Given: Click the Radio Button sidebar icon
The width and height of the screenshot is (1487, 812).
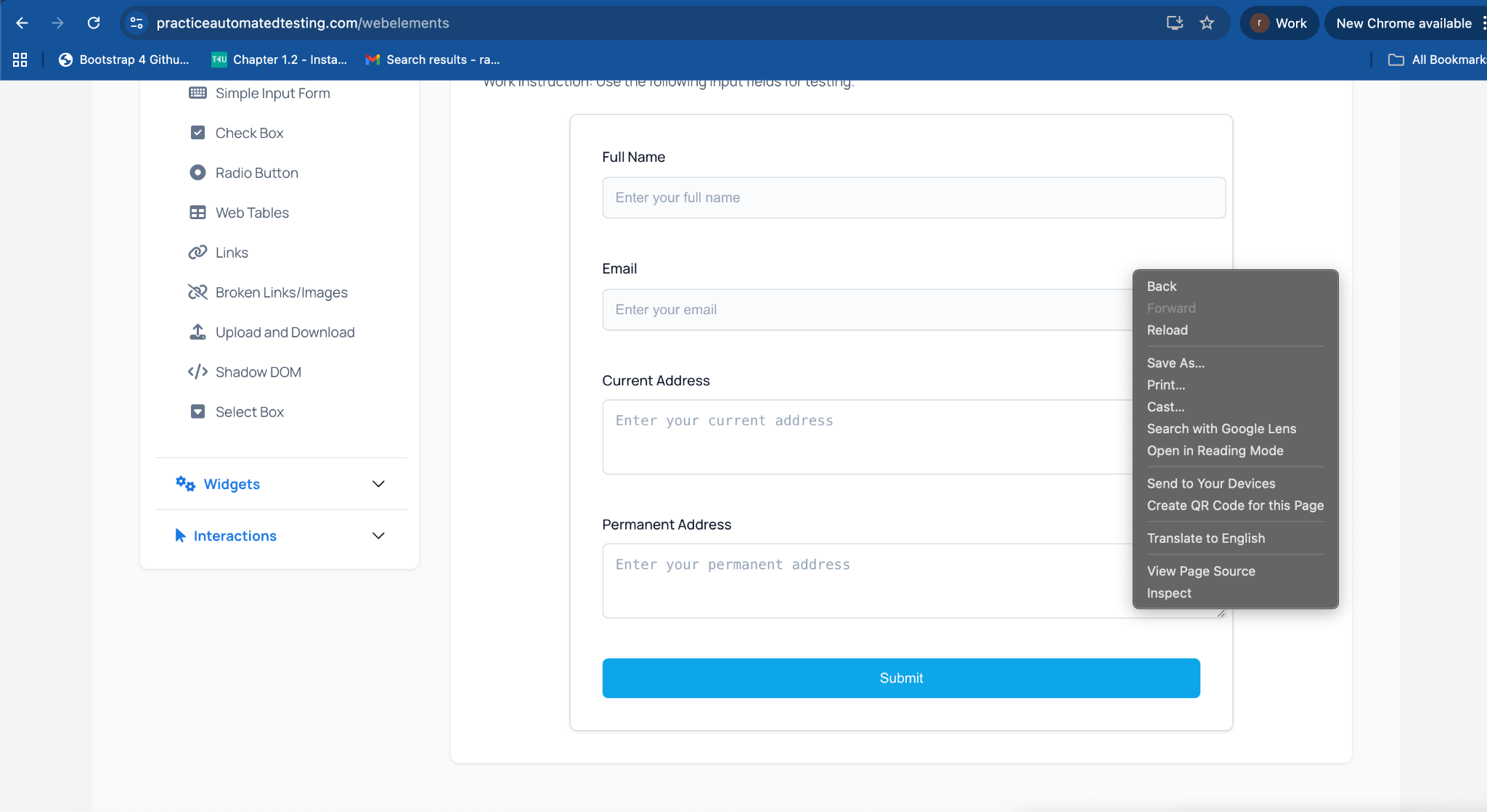Looking at the screenshot, I should coord(197,173).
